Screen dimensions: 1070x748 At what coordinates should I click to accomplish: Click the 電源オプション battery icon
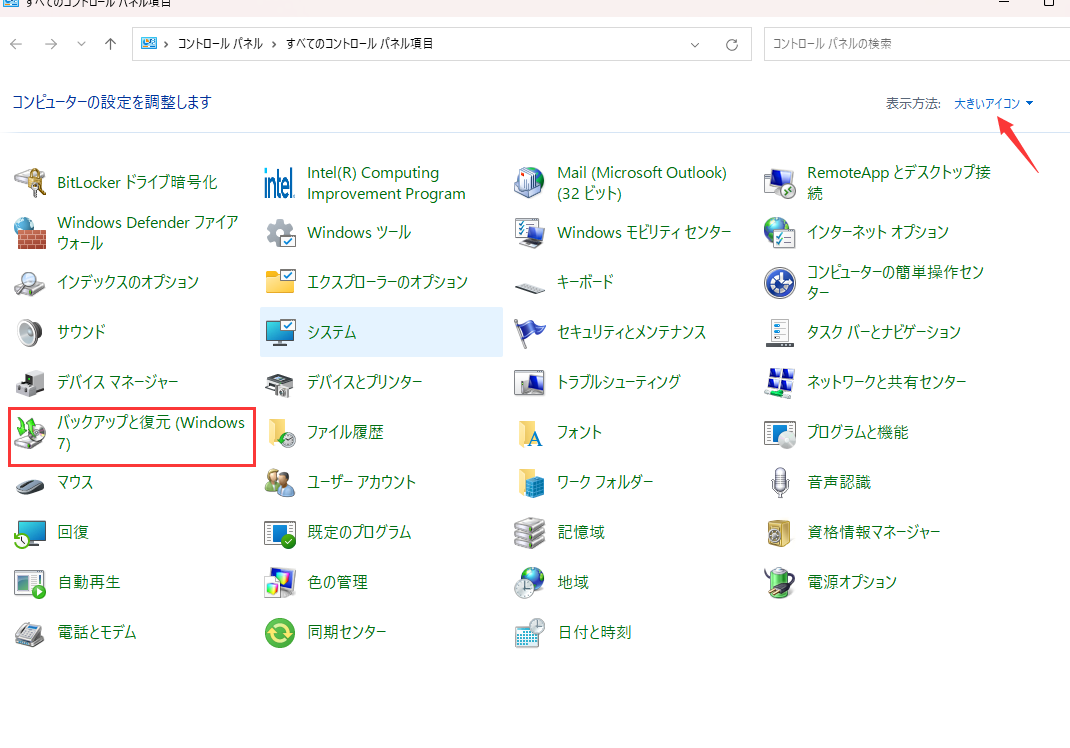point(779,582)
